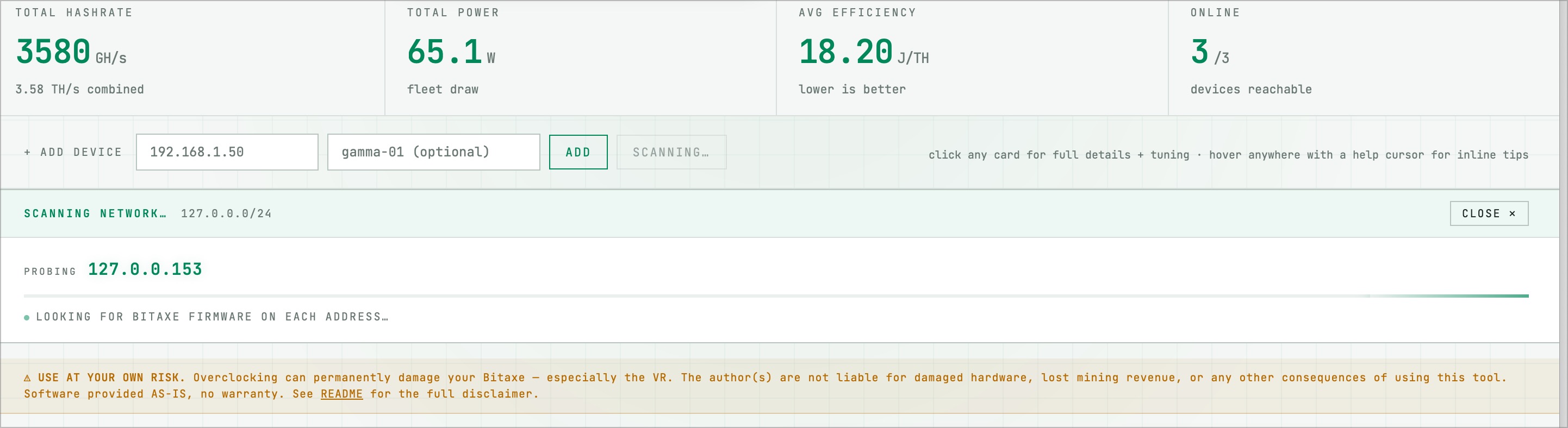Click the Avg Efficiency 18.20 J/TH value

[864, 52]
